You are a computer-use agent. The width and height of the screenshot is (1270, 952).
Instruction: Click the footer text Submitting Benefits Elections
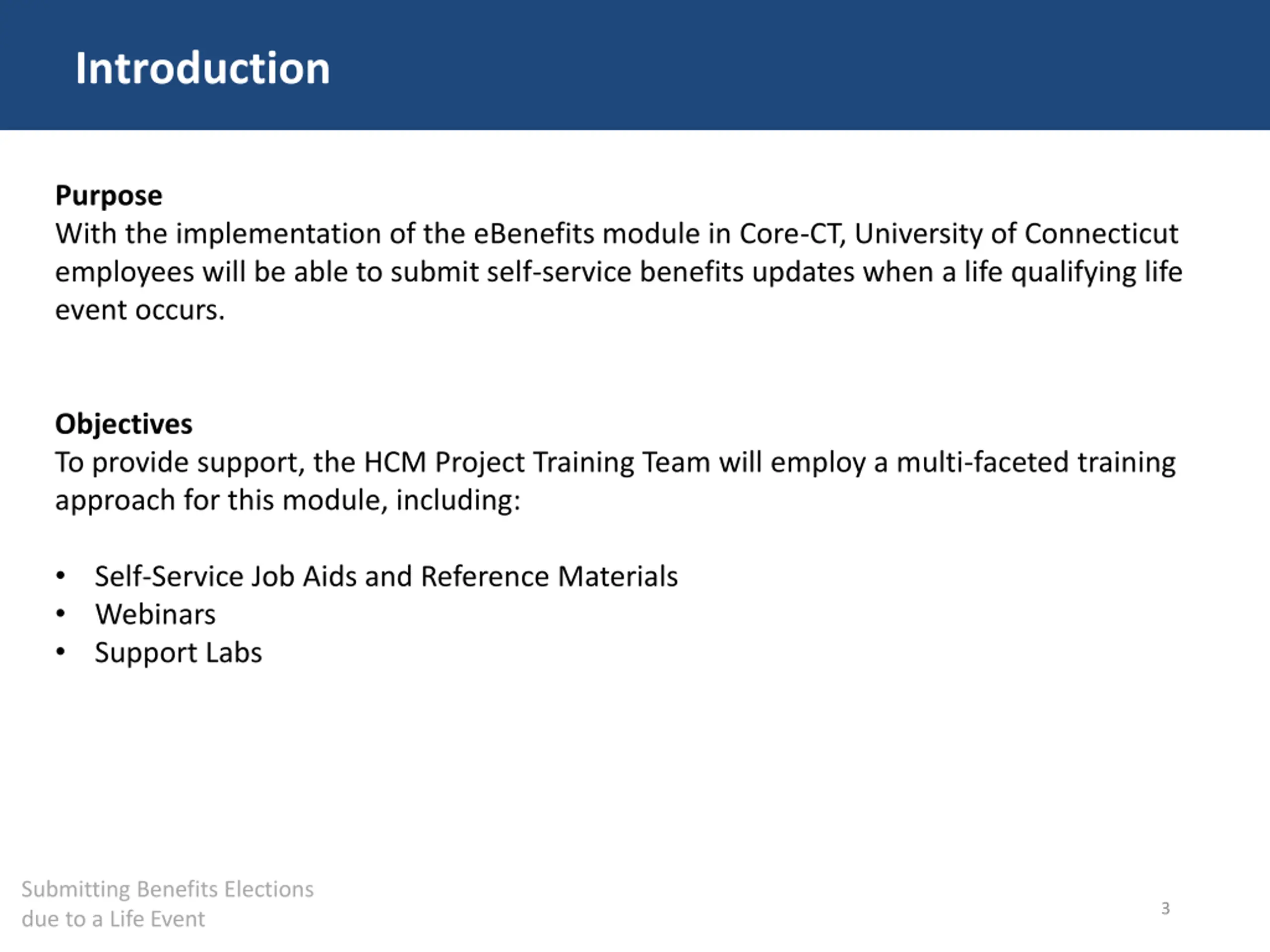[168, 889]
